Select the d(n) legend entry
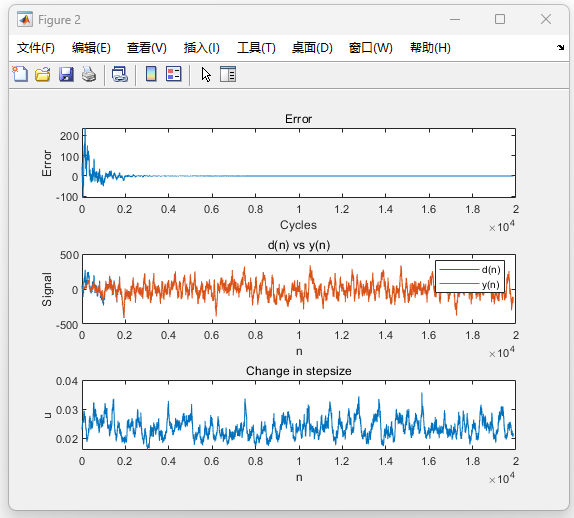 470,270
